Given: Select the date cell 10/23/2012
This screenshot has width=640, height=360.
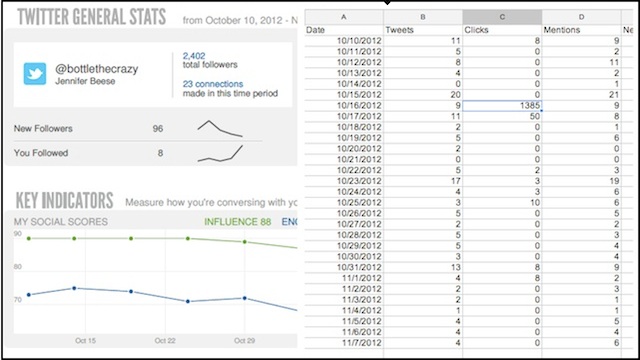Looking at the screenshot, I should [344, 181].
